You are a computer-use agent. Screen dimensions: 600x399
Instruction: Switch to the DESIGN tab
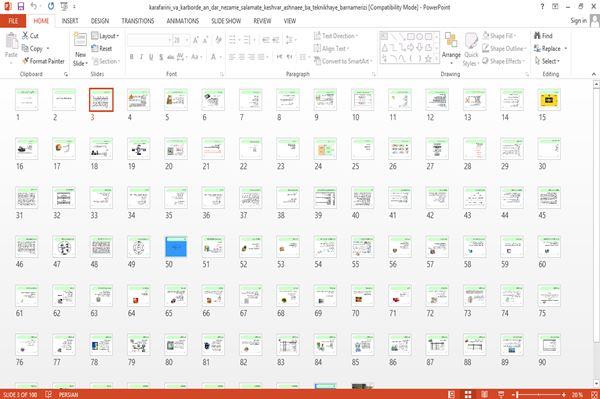[x=100, y=21]
